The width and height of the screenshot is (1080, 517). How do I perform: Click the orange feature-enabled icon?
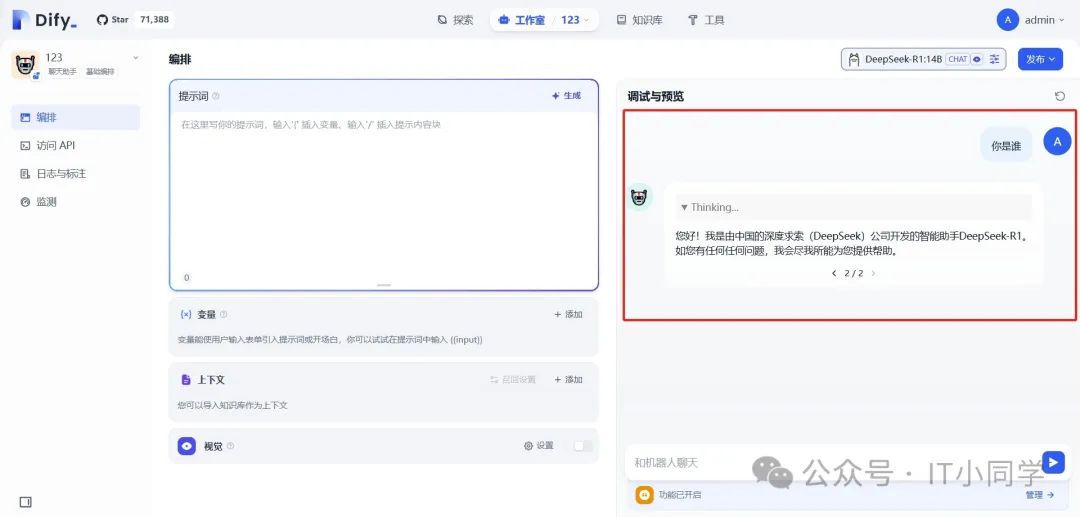pyautogui.click(x=644, y=494)
